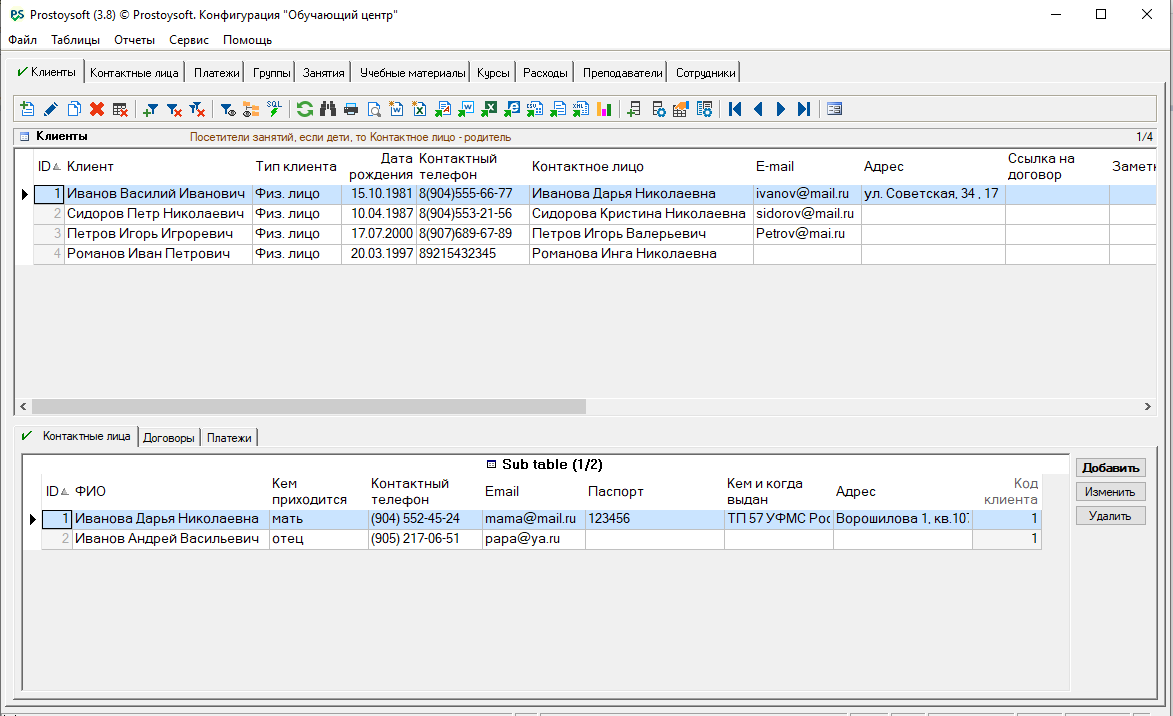Viewport: 1173px width, 716px height.
Task: Collapse the Sub table panel icon
Action: coord(491,465)
